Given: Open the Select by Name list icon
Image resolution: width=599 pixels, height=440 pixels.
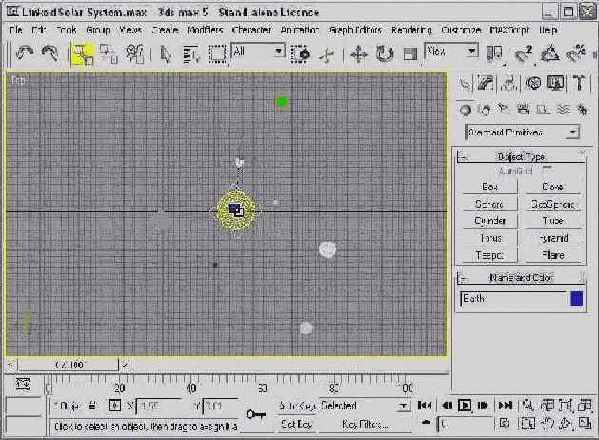Looking at the screenshot, I should pos(191,54).
